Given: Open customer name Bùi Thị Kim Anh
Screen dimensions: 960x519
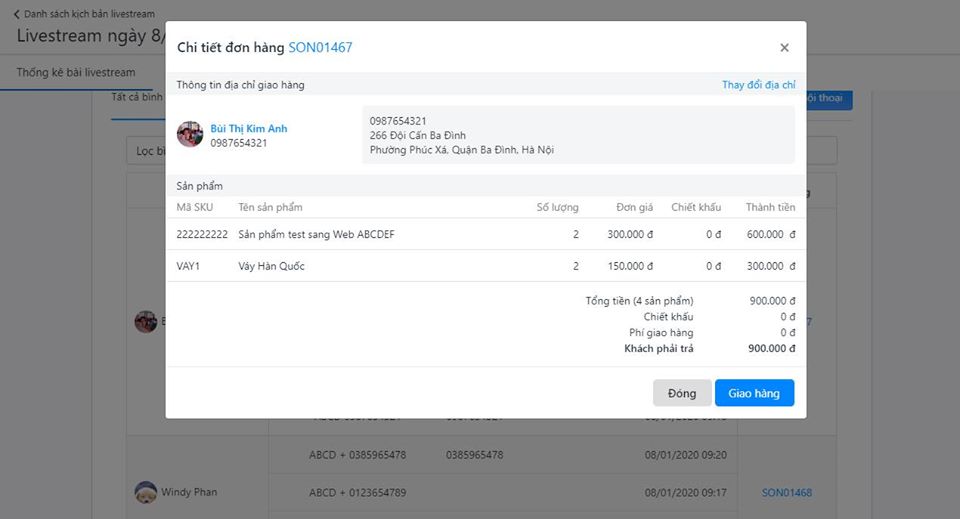Looking at the screenshot, I should 248,129.
